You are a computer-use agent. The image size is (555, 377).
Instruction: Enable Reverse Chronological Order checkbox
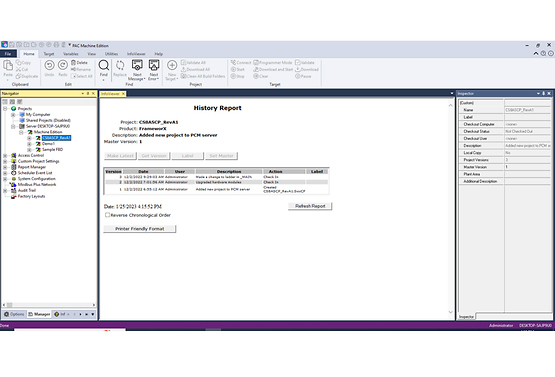coord(107,215)
